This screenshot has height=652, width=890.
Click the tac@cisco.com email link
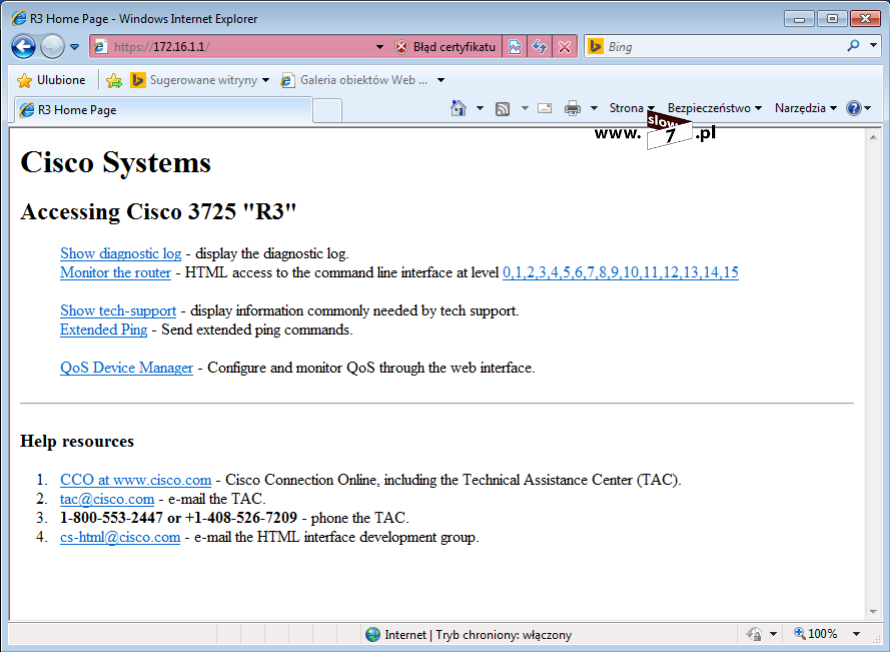[x=107, y=499]
